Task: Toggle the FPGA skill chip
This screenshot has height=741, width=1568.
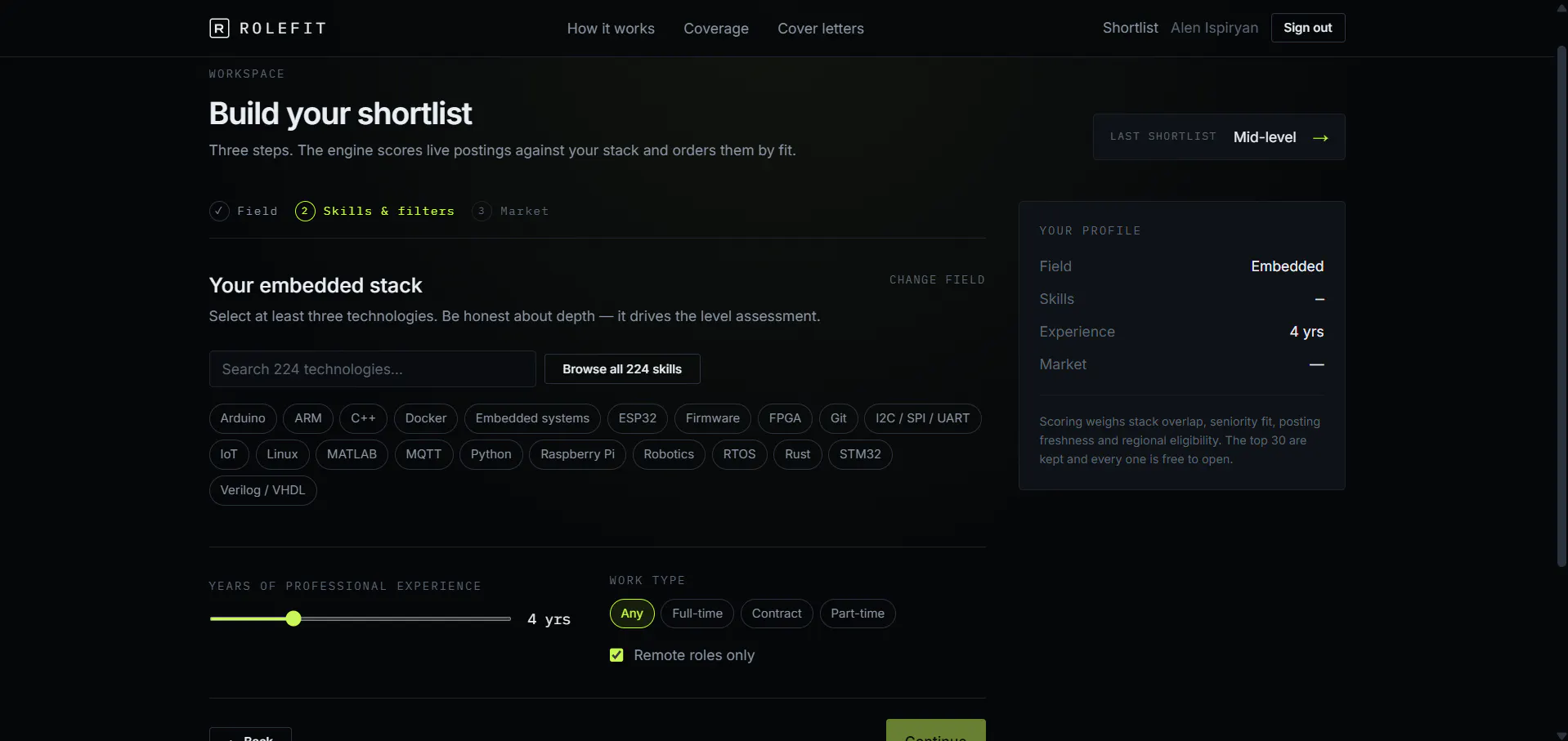Action: 785,418
